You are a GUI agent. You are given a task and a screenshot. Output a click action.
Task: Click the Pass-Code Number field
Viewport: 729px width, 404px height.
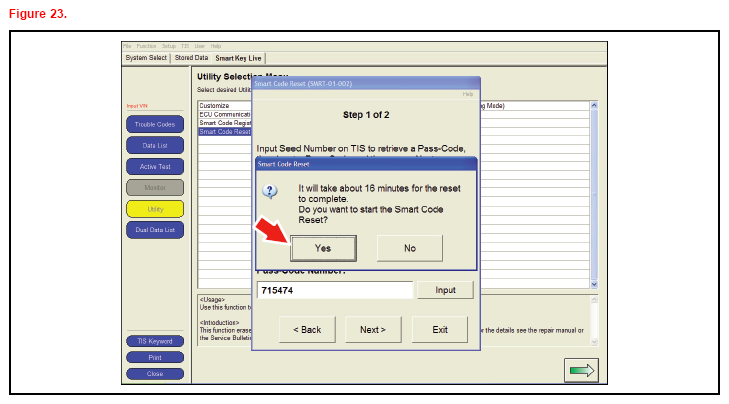(x=334, y=290)
